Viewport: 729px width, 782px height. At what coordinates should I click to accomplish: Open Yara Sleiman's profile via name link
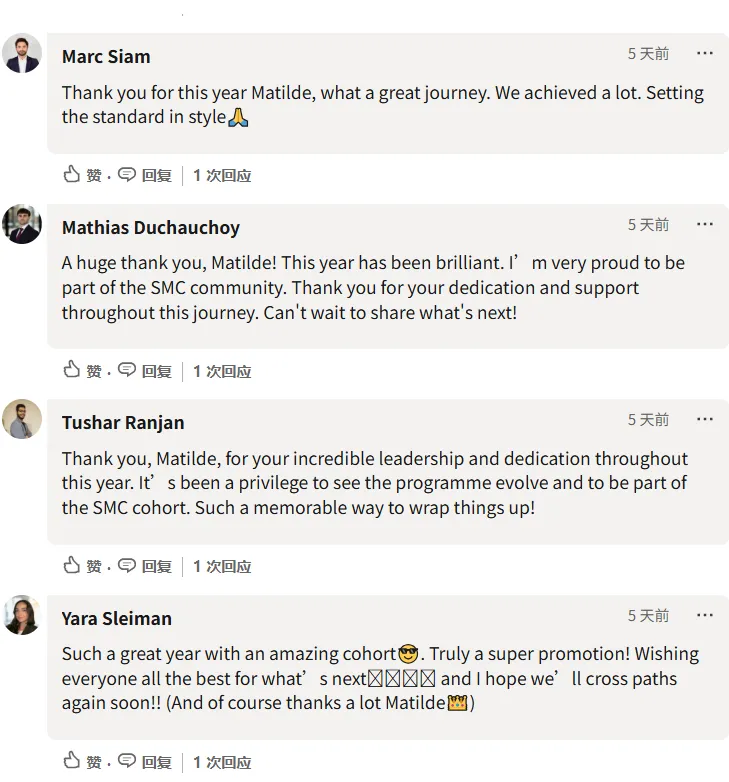point(116,619)
